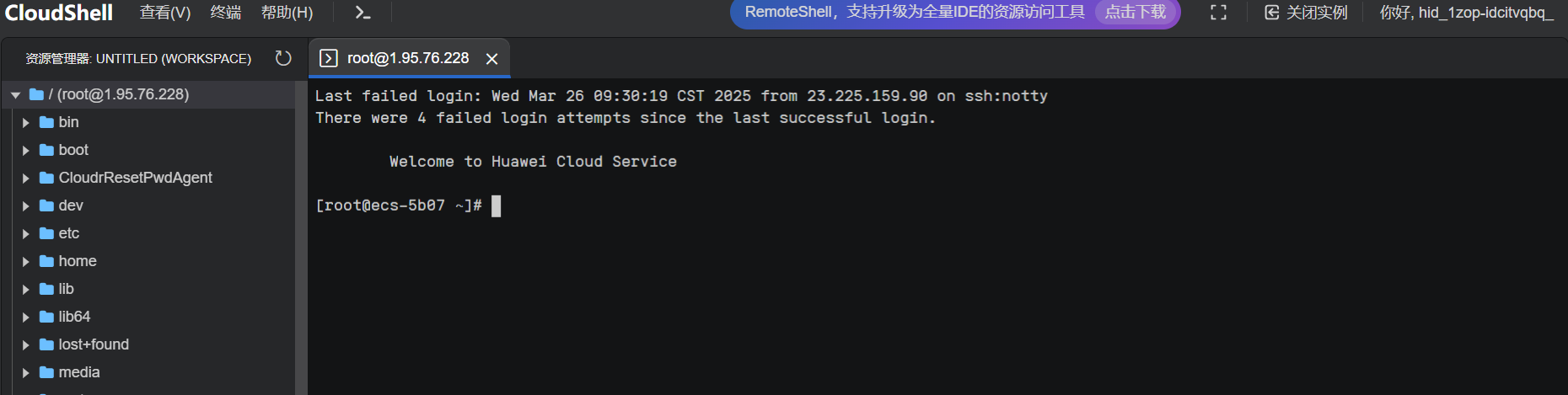Image resolution: width=1568 pixels, height=395 pixels.
Task: Open the 查看(V) menu
Action: tap(165, 13)
